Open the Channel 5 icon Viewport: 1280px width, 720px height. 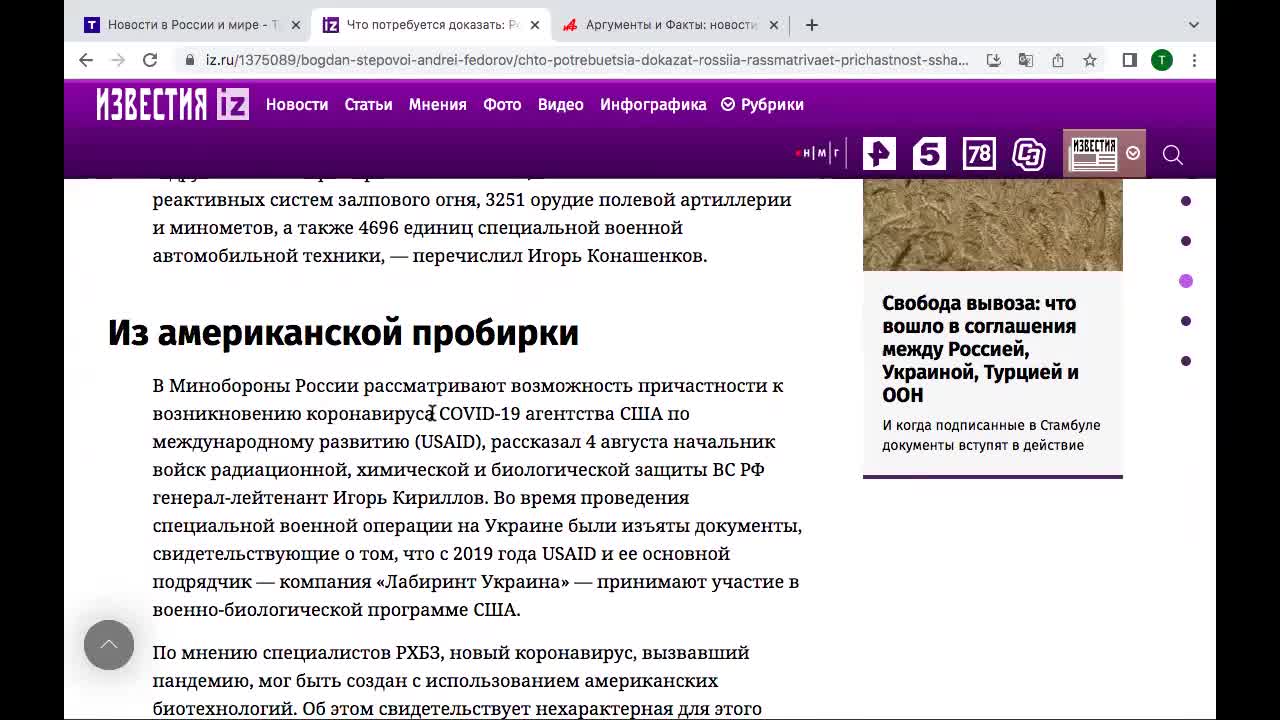click(x=929, y=153)
